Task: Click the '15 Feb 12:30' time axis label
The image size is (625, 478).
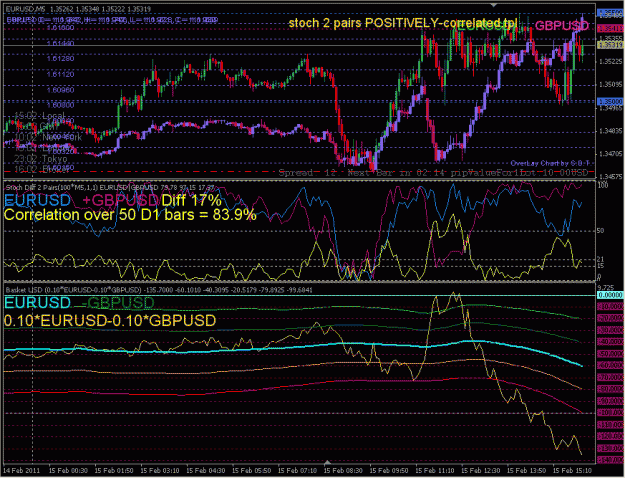Action: (479, 470)
